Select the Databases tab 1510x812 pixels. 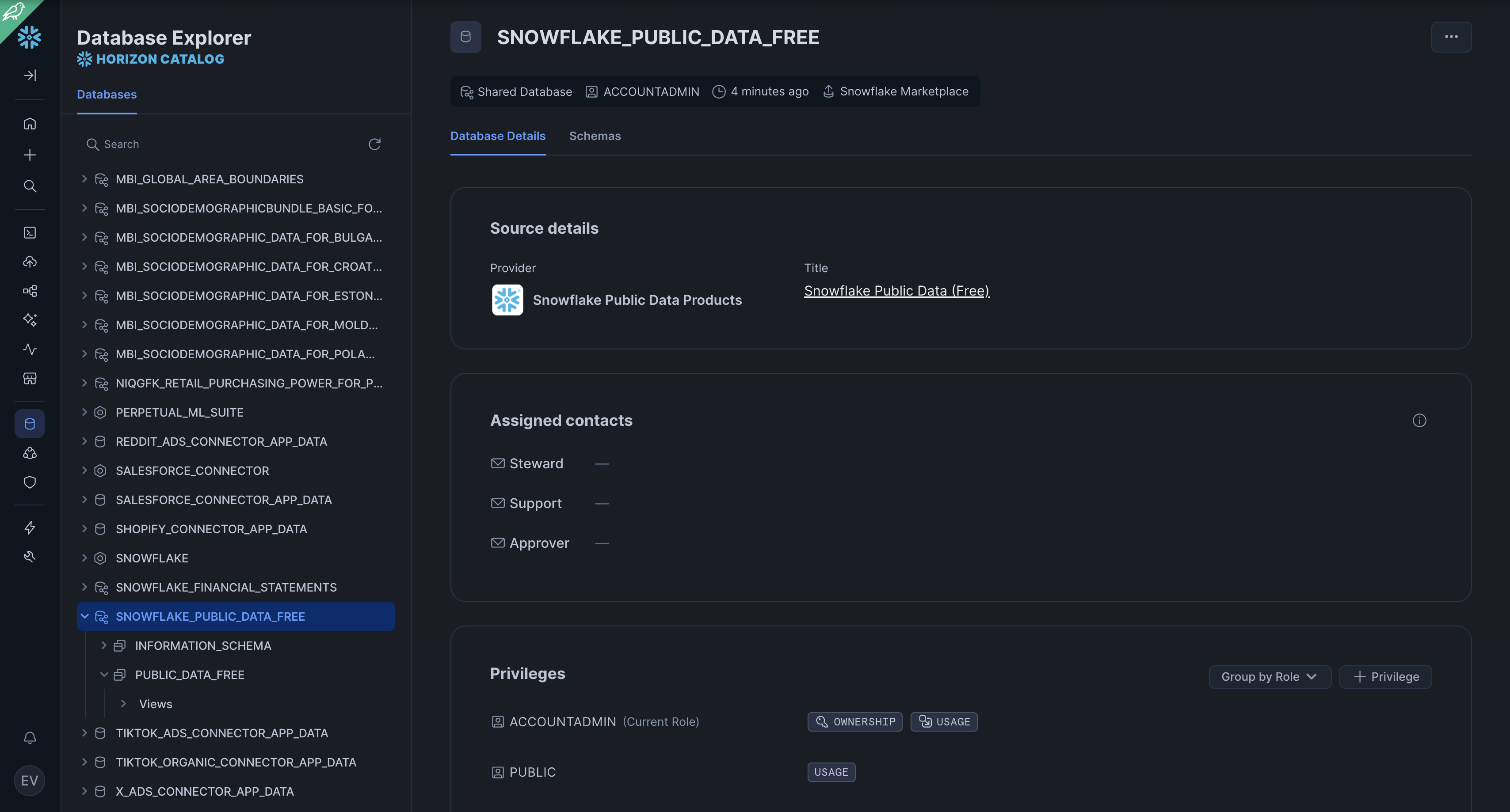(x=107, y=95)
